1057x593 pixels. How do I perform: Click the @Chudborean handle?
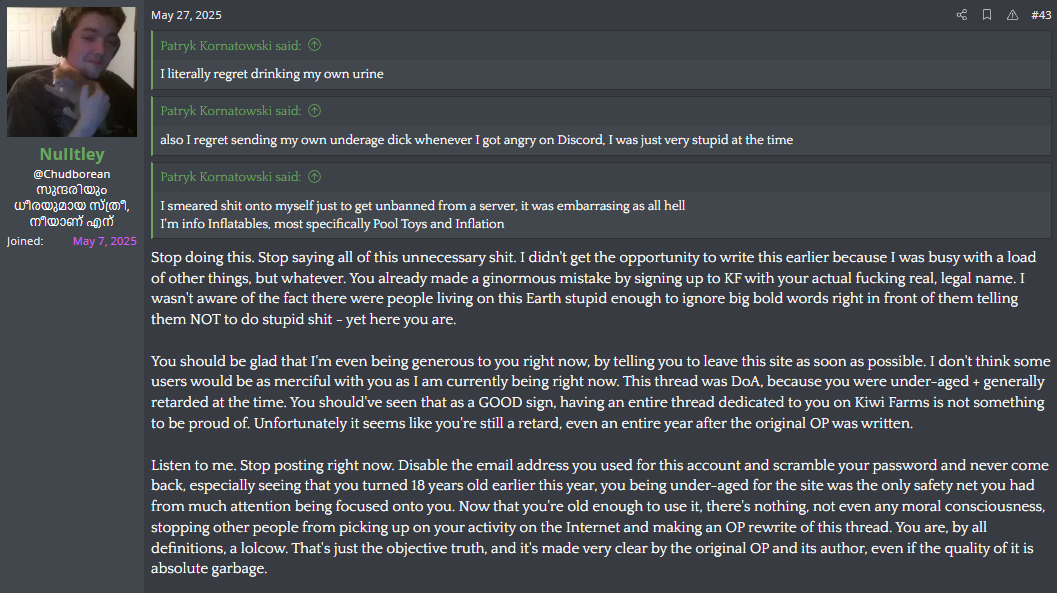point(72,174)
